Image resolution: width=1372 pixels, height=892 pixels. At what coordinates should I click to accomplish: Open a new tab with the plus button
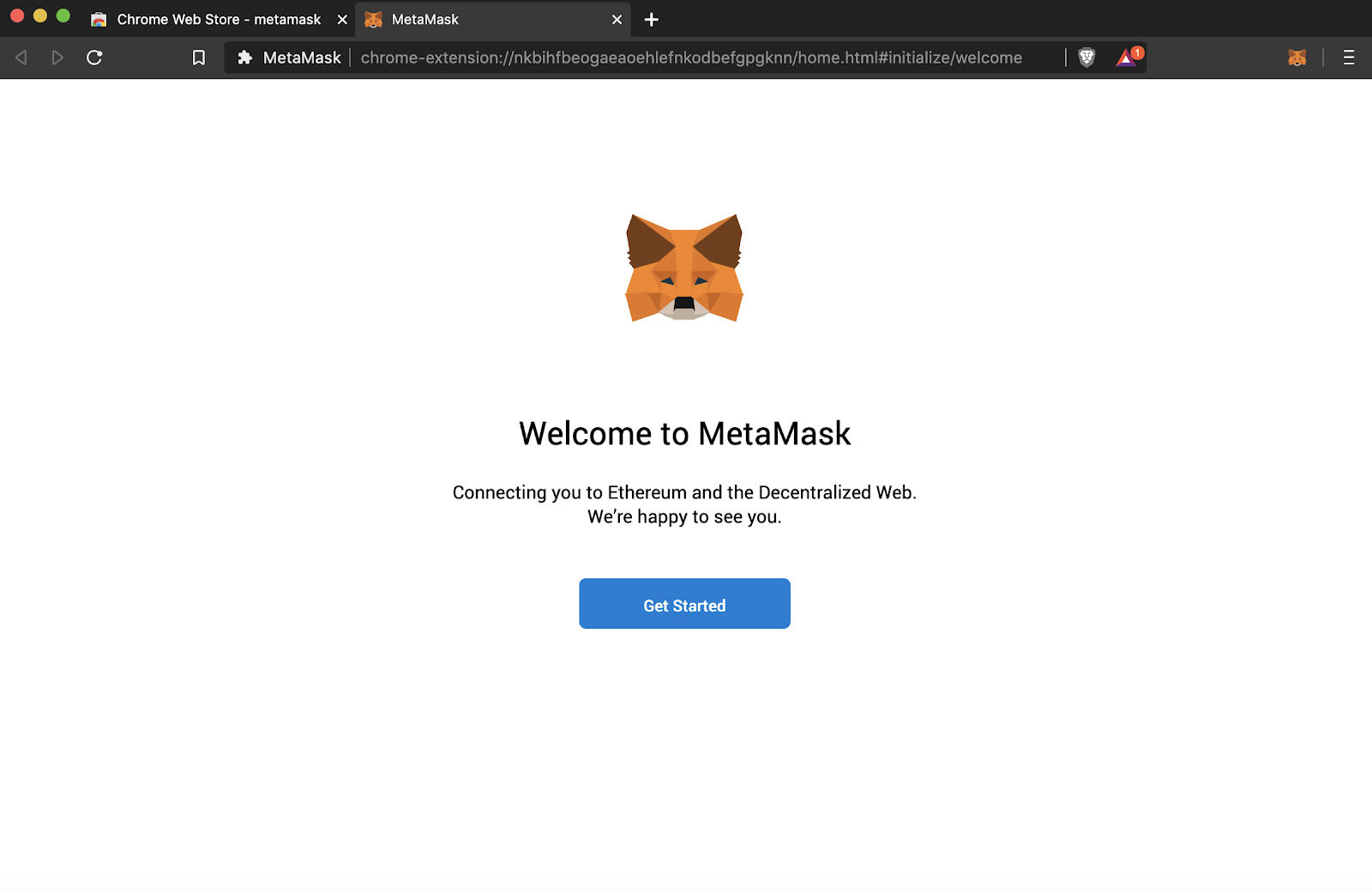(x=652, y=19)
